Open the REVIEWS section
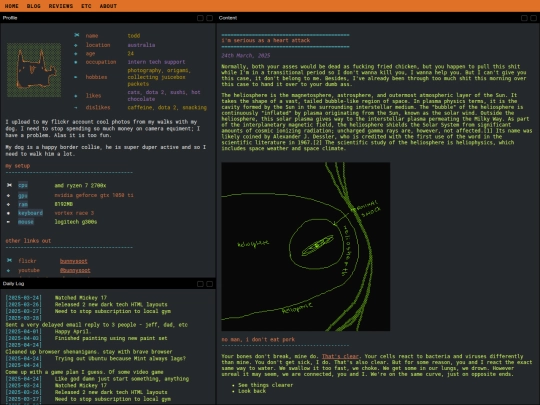The width and height of the screenshot is (540, 405). coord(61,6)
